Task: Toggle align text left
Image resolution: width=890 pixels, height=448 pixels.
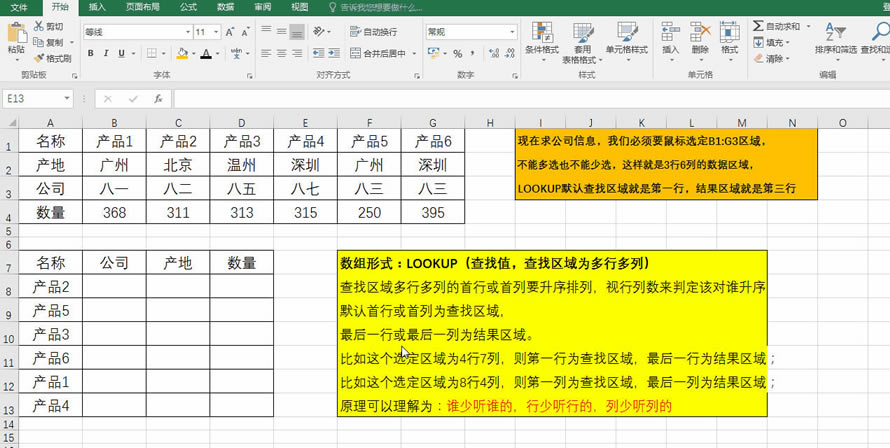Action: (266, 53)
